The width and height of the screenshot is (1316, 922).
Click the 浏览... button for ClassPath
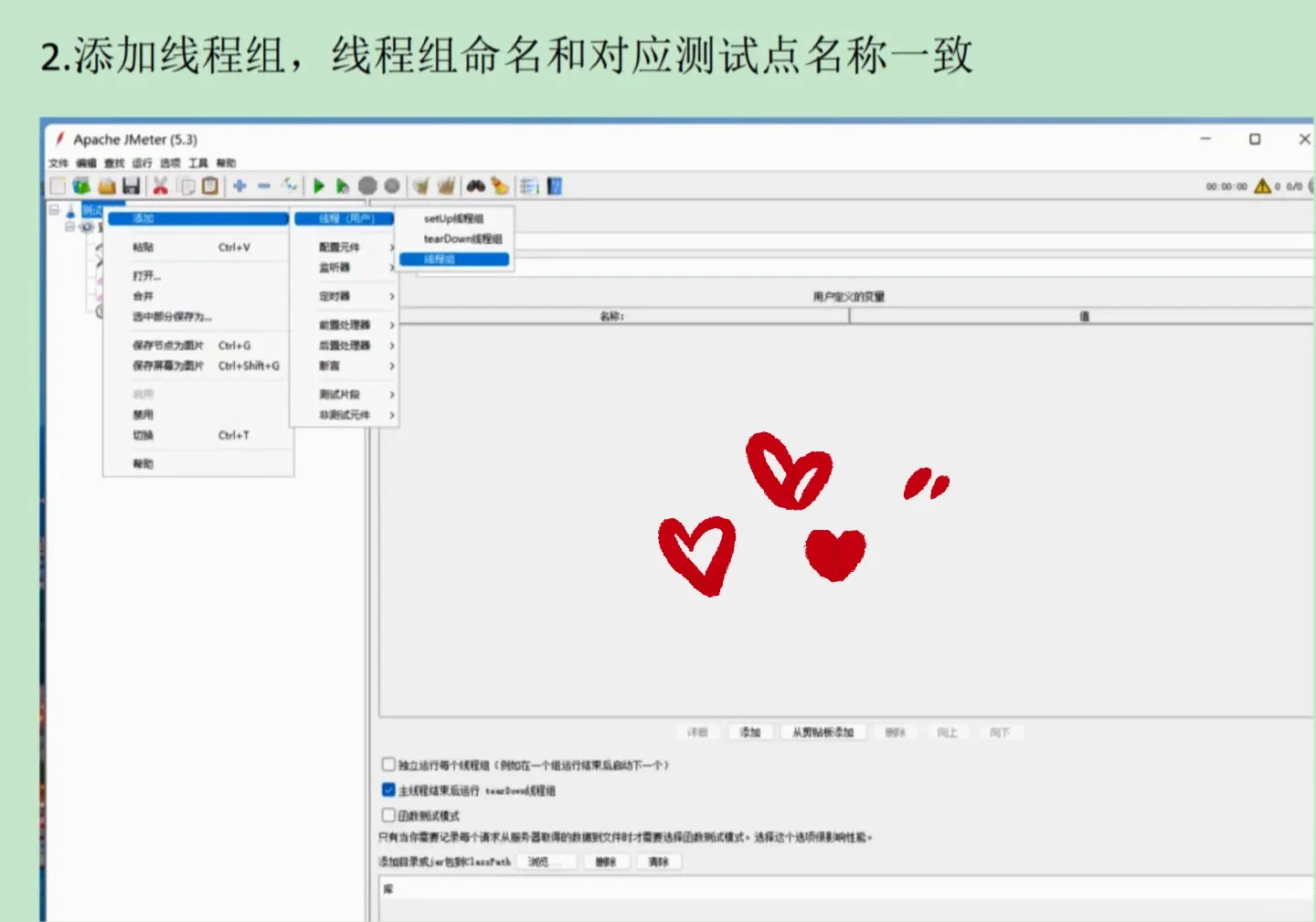point(547,862)
